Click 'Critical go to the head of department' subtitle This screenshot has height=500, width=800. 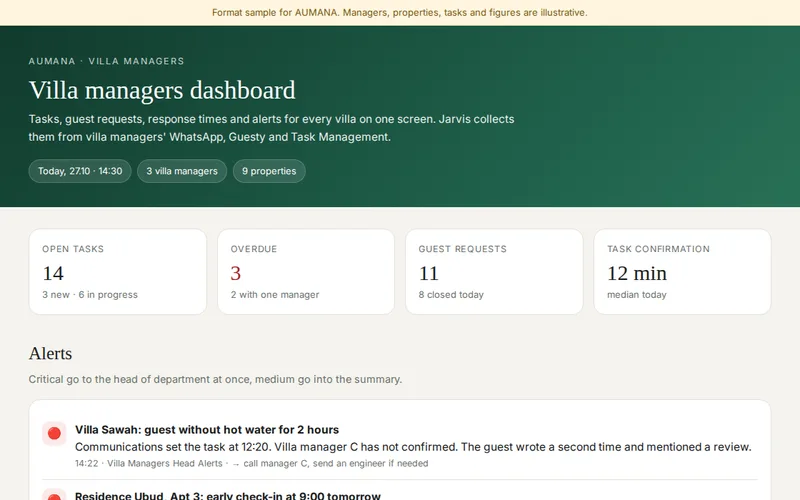pos(215,380)
